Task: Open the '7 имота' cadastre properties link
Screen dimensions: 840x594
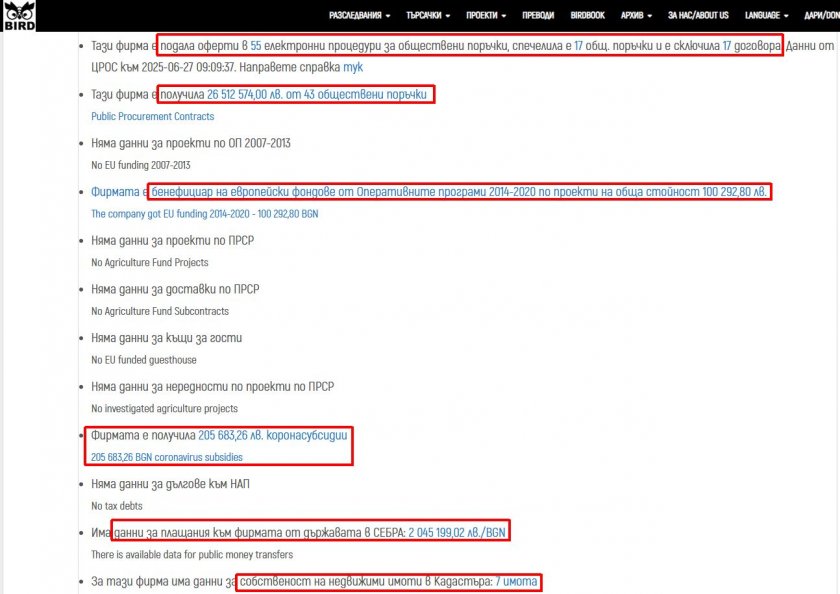Action: point(518,581)
